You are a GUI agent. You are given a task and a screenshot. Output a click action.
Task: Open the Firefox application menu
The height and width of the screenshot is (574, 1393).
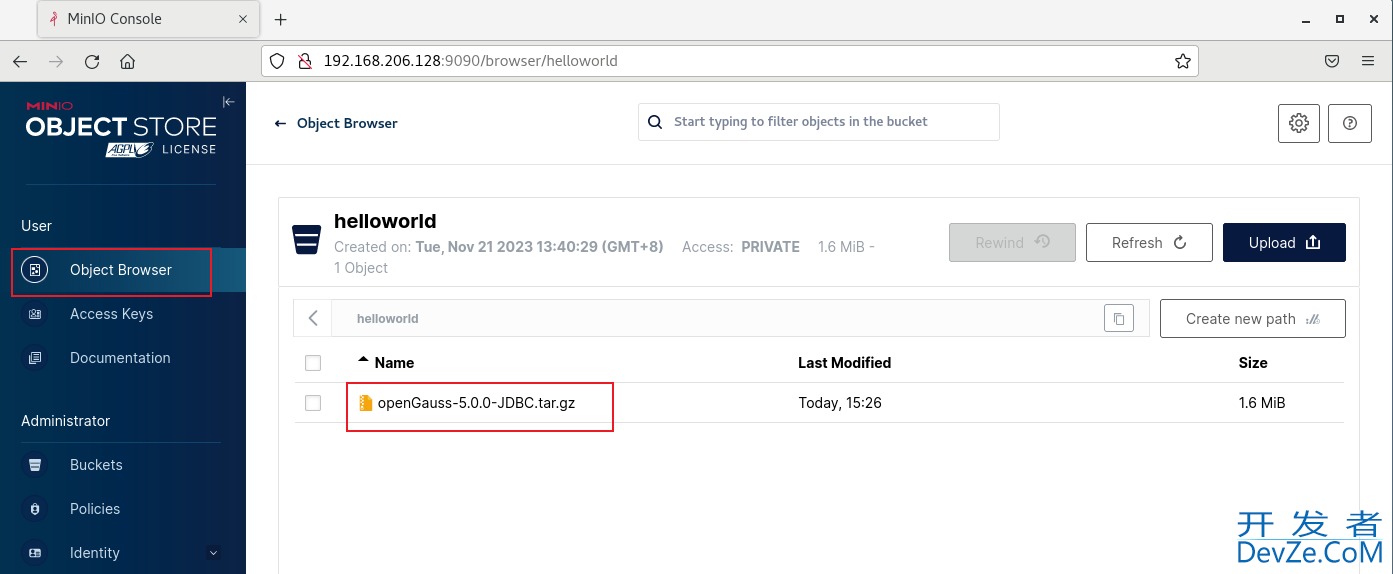click(x=1368, y=61)
